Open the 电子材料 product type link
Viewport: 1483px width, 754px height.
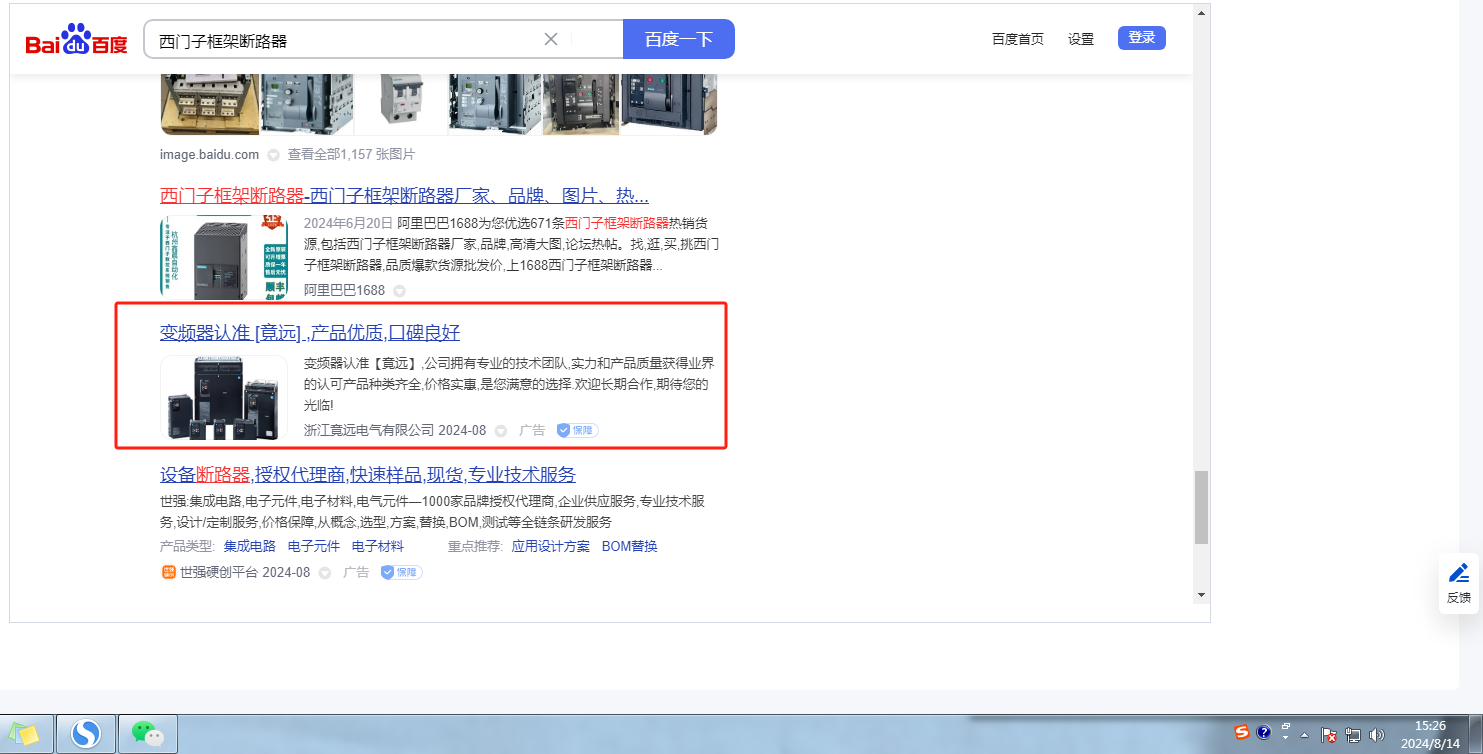[x=378, y=546]
